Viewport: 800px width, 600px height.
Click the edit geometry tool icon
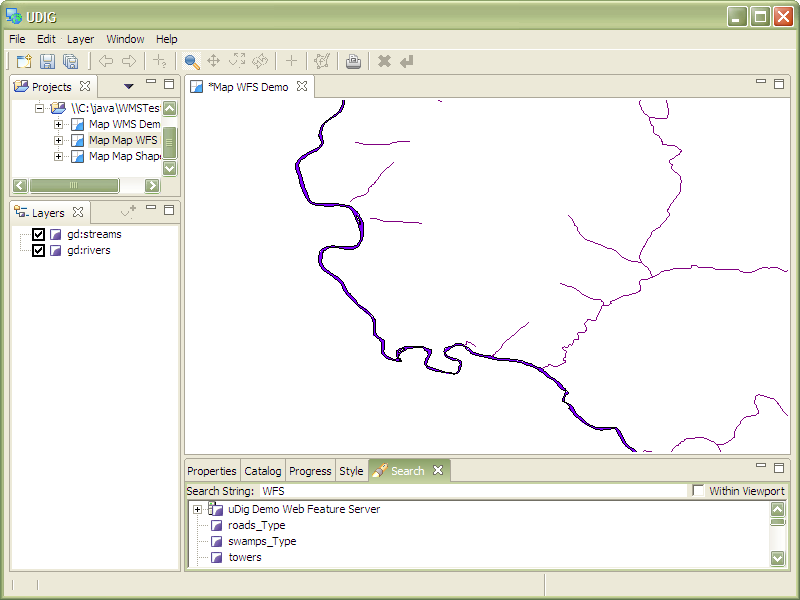[x=321, y=61]
